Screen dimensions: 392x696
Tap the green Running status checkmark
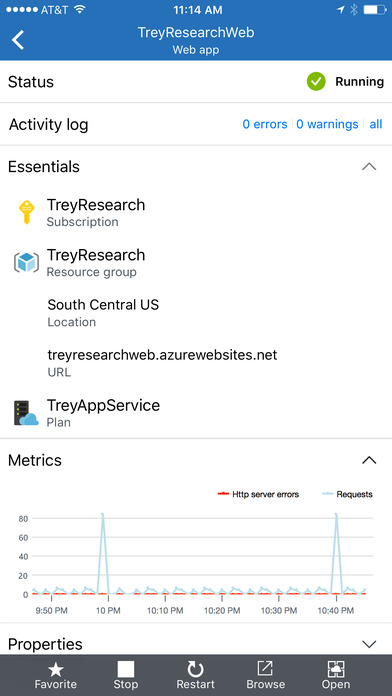pos(316,82)
